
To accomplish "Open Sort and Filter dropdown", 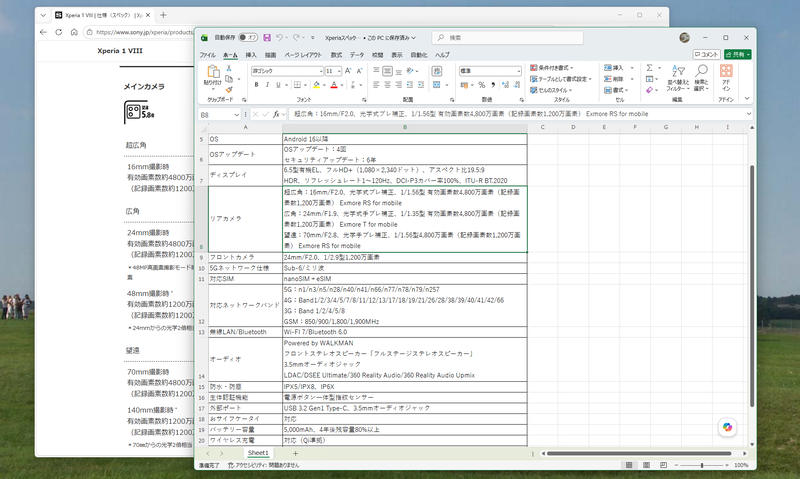I will click(678, 78).
